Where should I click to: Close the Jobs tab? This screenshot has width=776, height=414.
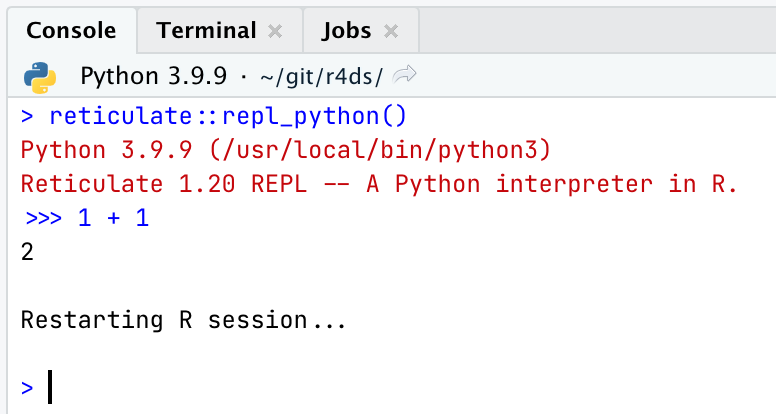point(390,32)
